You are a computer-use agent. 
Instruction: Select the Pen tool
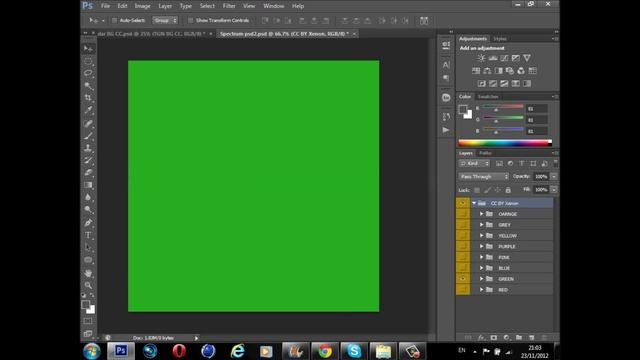tap(88, 223)
